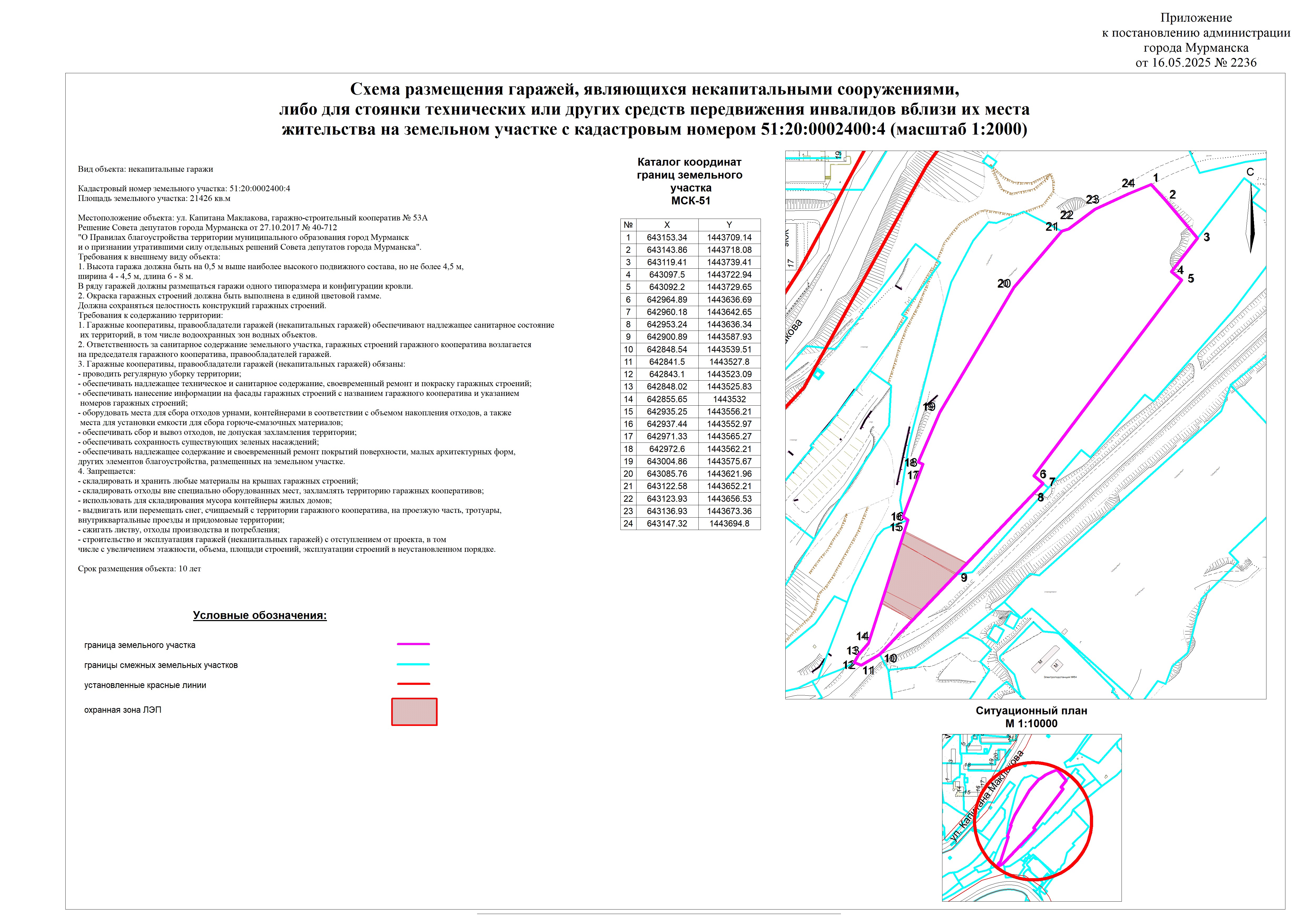
Task: Click the 'Ситуационный план' title
Action: (1031, 711)
